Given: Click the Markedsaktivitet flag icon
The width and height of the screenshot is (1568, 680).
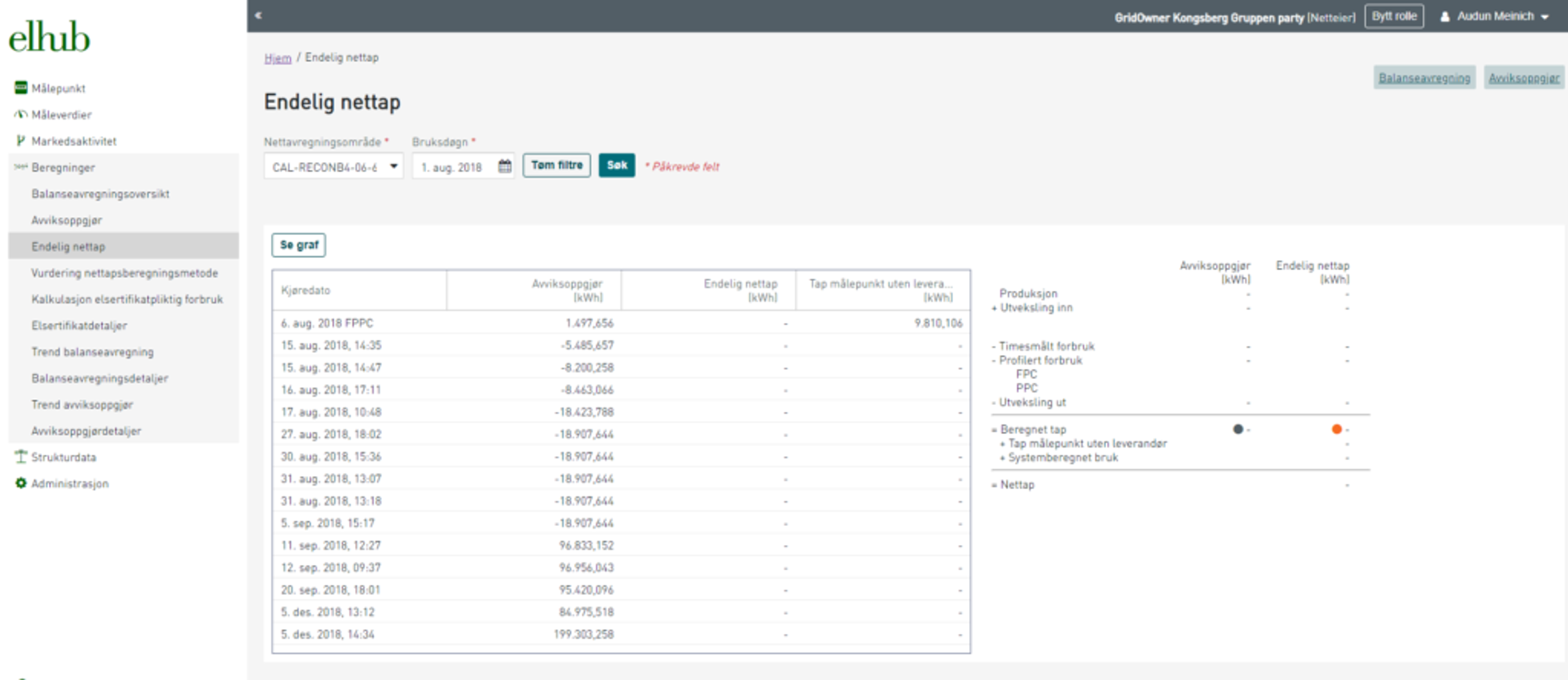Looking at the screenshot, I should coord(21,140).
